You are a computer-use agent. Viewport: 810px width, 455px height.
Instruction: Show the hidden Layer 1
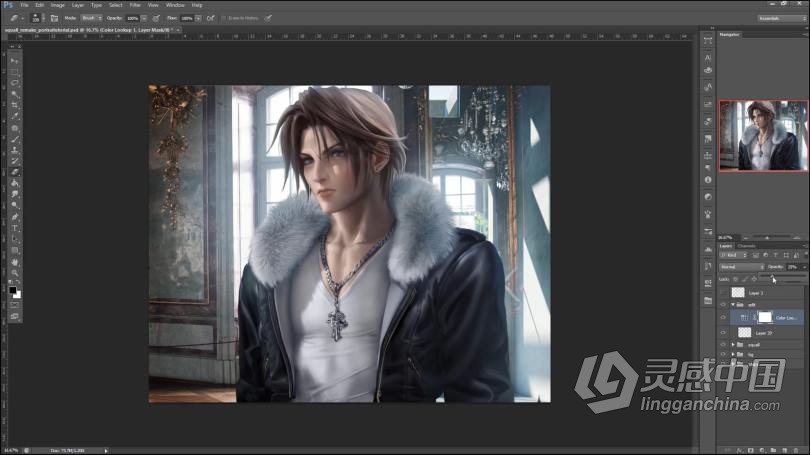click(x=723, y=293)
